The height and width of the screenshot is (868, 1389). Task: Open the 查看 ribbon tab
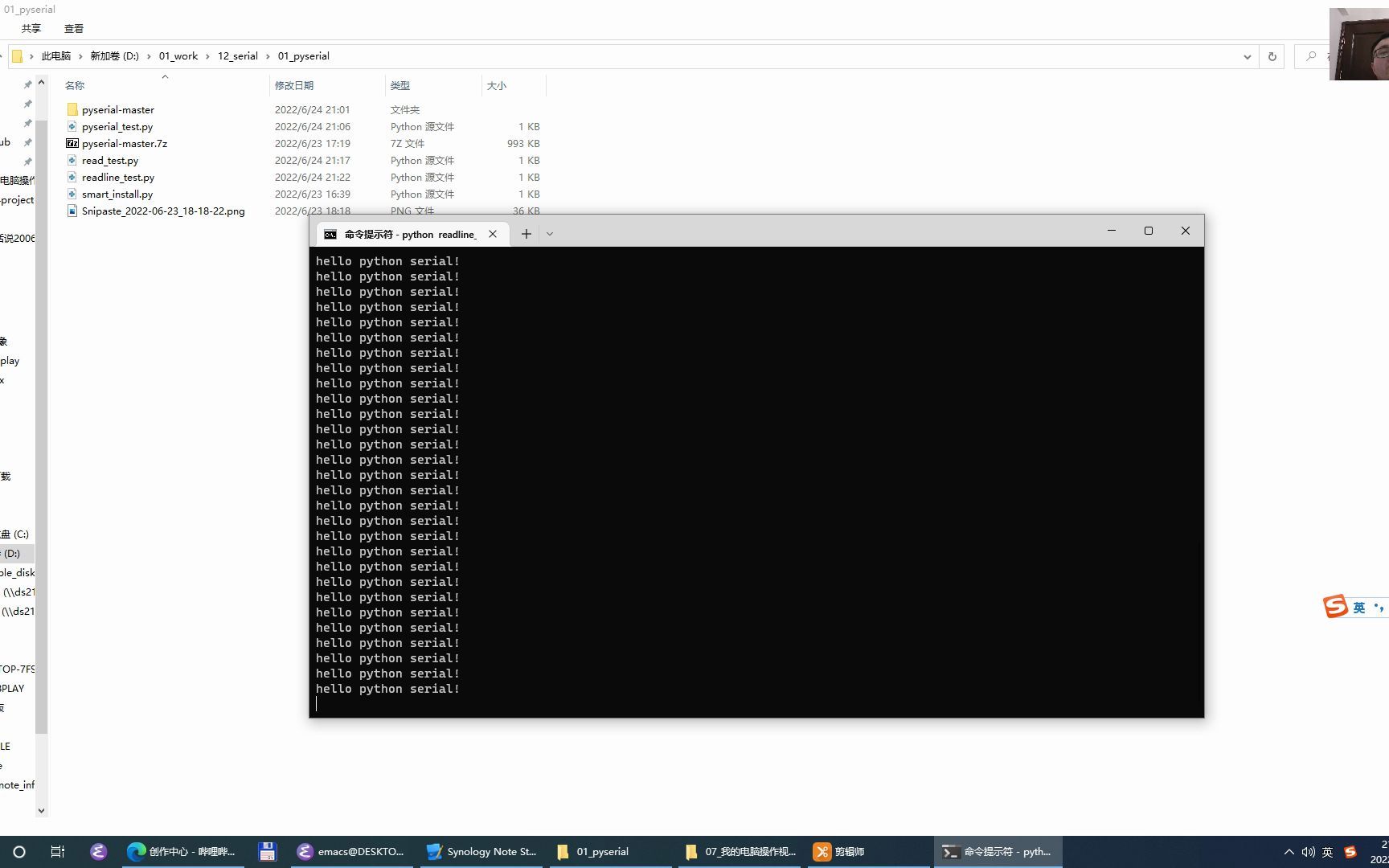74,28
